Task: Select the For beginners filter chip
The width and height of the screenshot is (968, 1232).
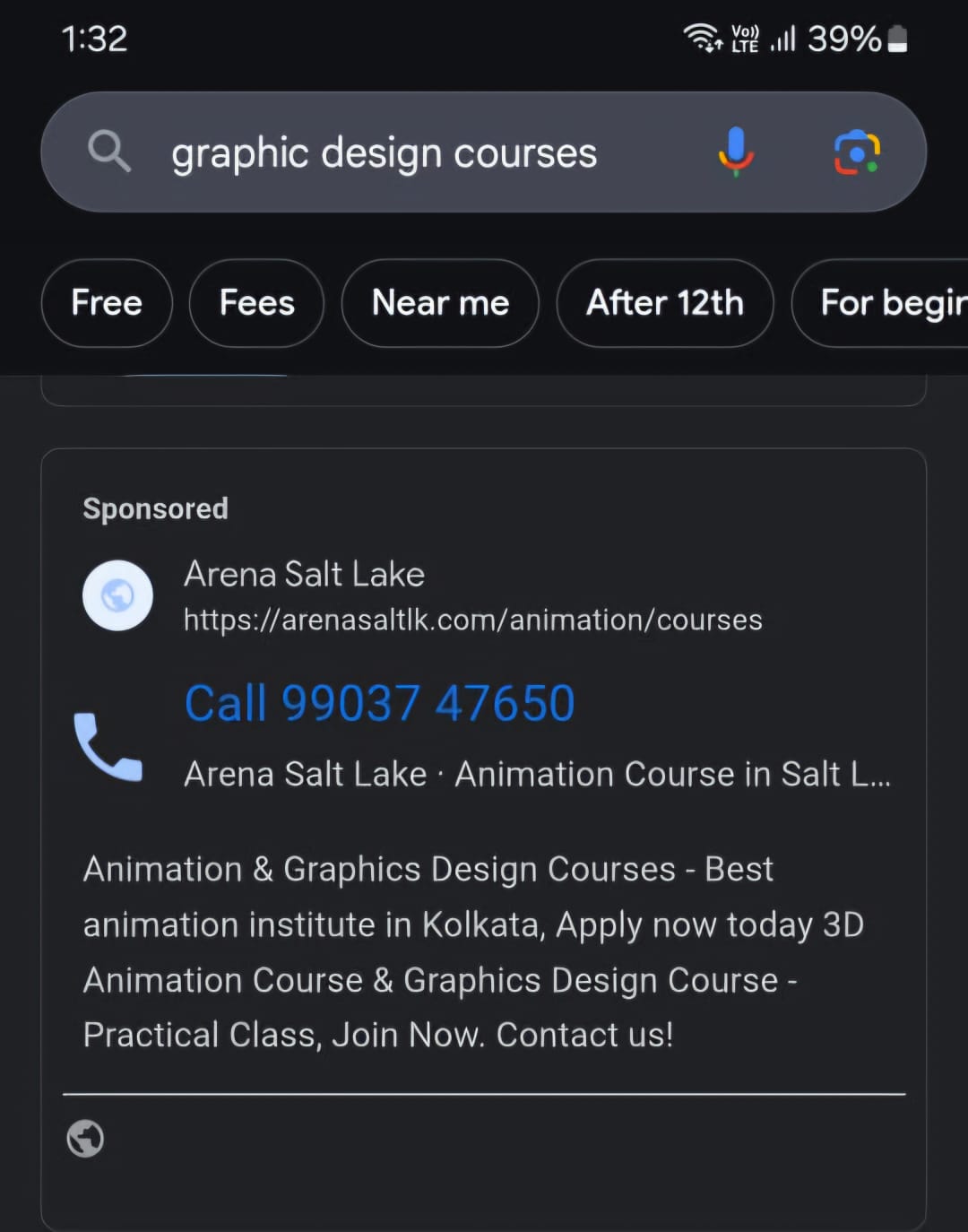Action: (880, 303)
